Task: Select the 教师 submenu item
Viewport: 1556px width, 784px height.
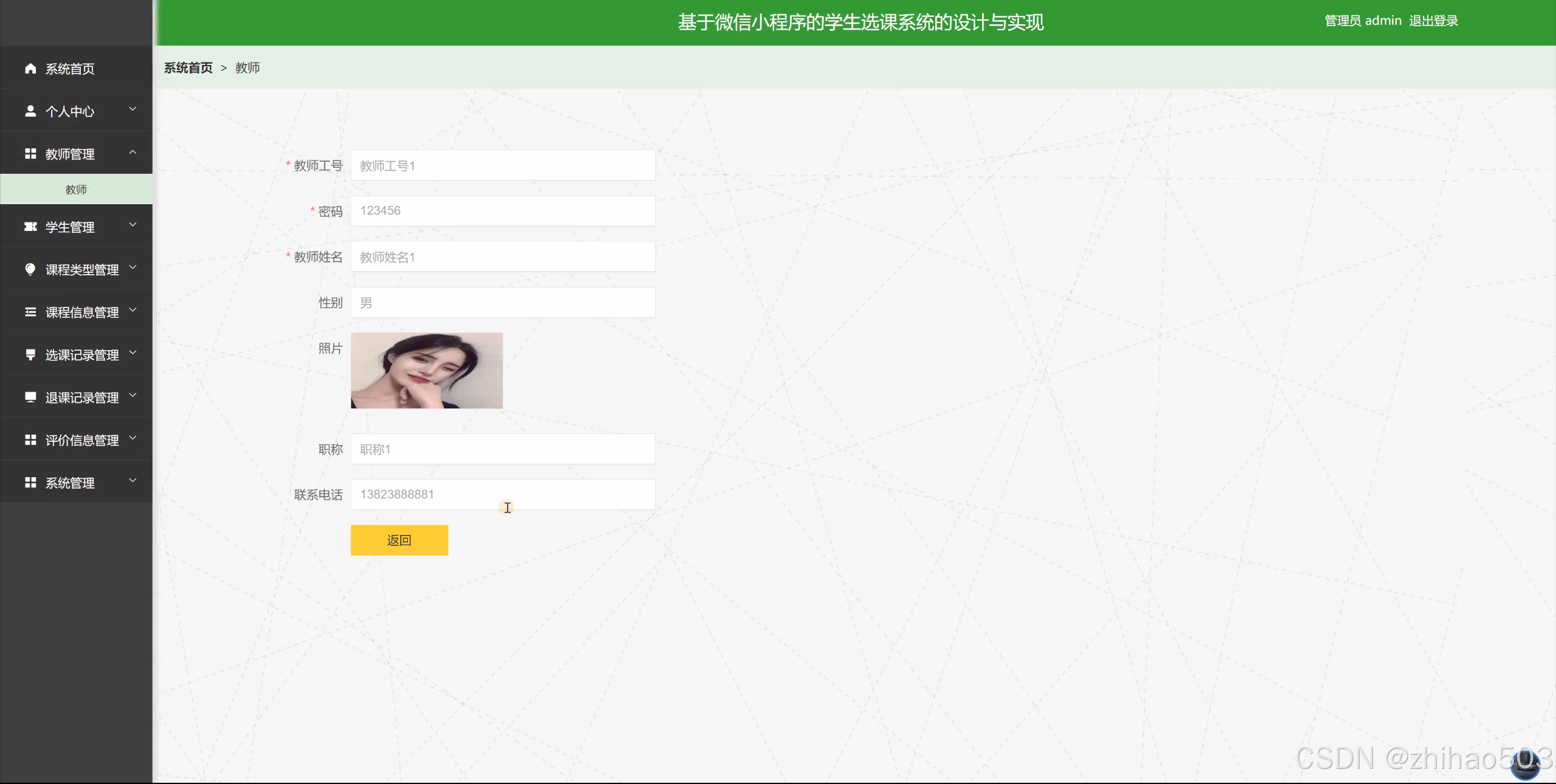Action: (76, 190)
